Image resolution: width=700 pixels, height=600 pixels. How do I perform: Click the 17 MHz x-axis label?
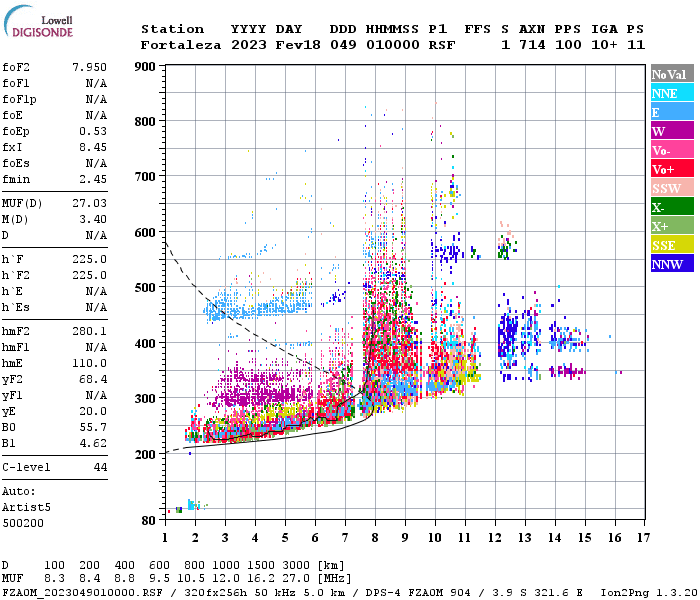(x=643, y=538)
